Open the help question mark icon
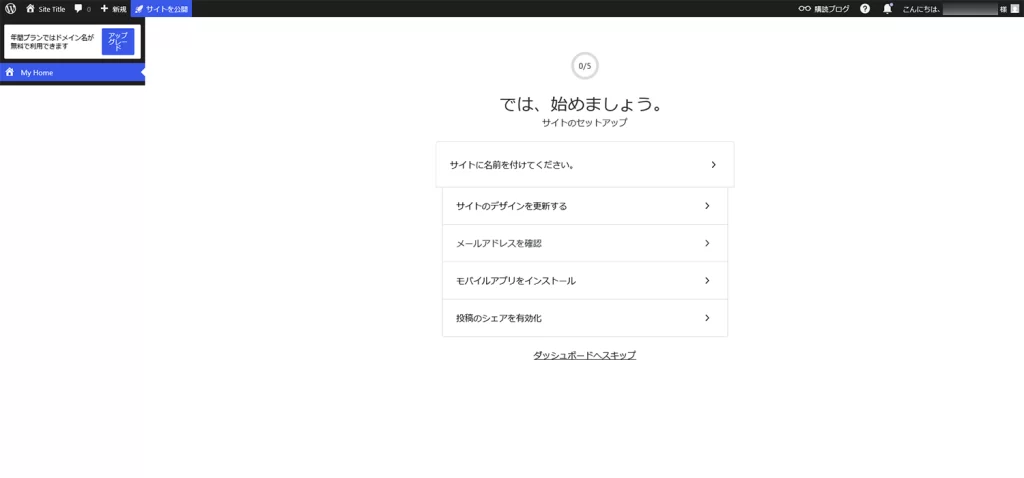 [x=865, y=8]
